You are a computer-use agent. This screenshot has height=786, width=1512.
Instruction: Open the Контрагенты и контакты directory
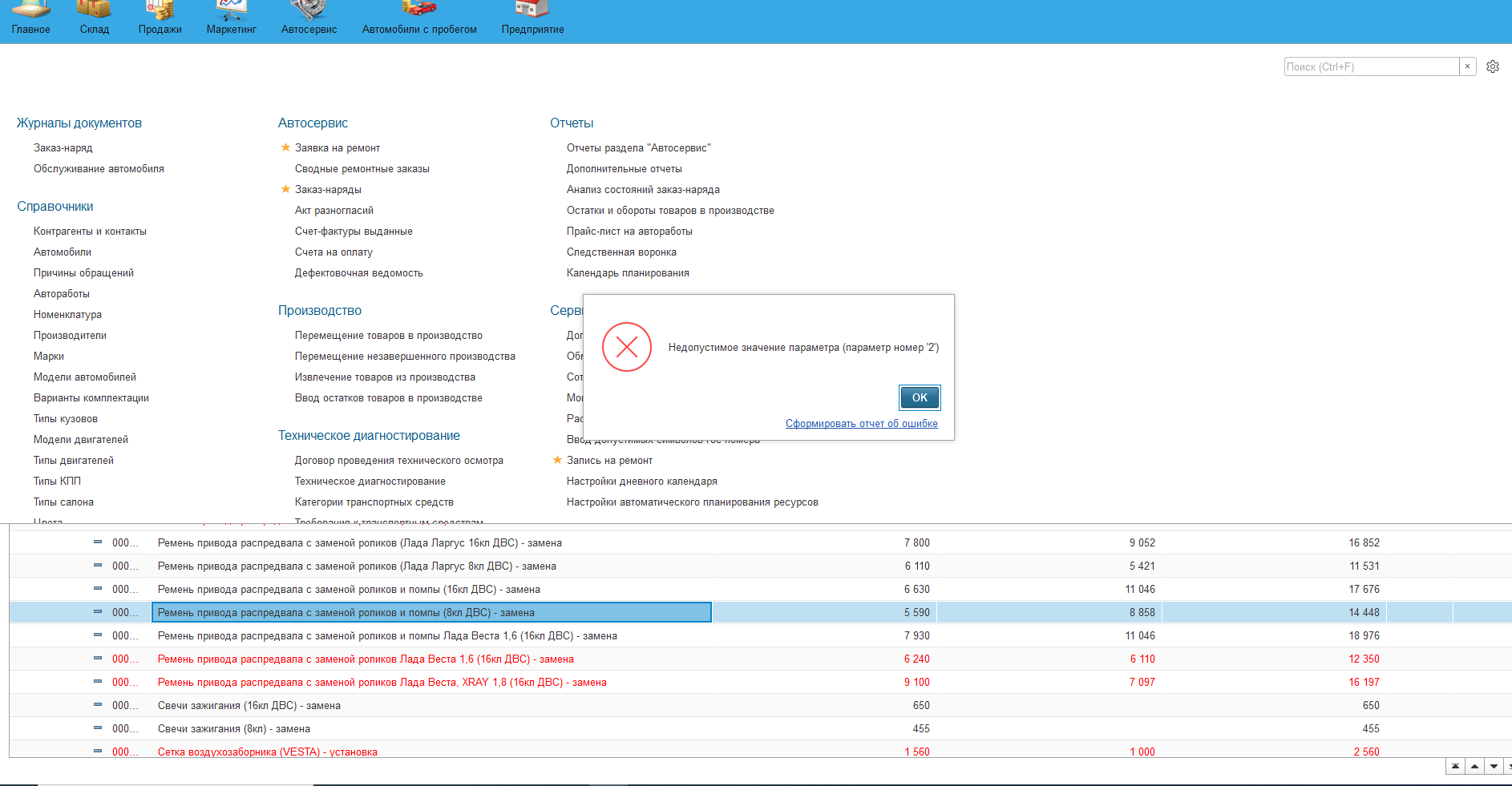[x=90, y=232]
